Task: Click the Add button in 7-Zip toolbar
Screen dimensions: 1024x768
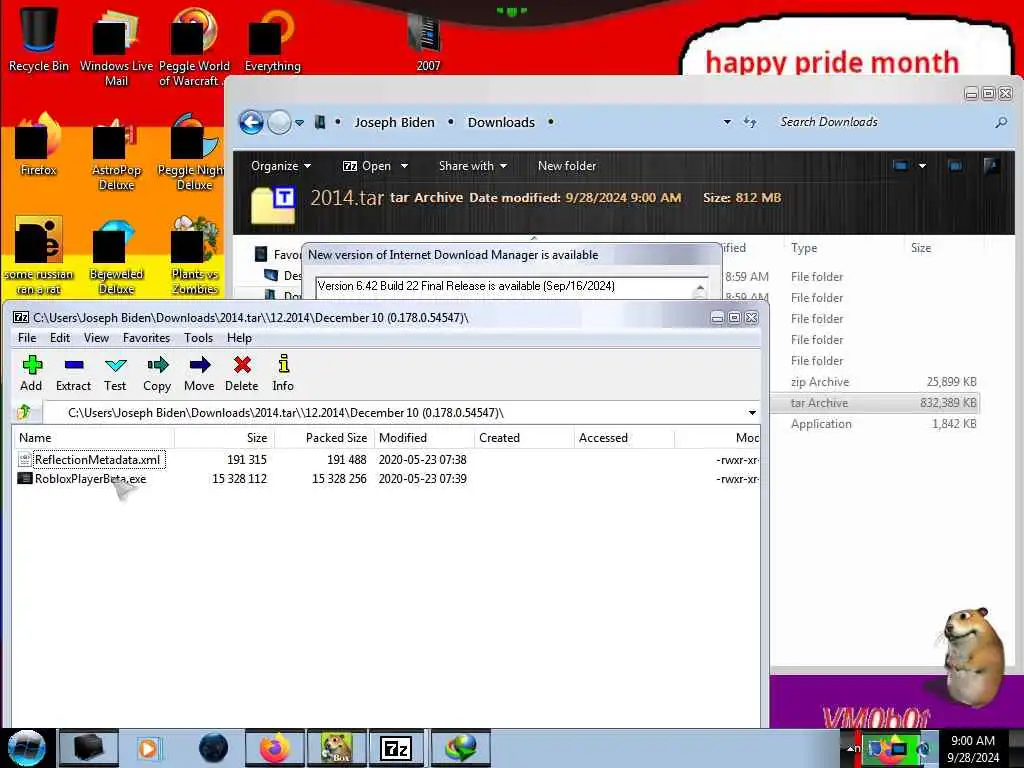Action: pyautogui.click(x=31, y=373)
